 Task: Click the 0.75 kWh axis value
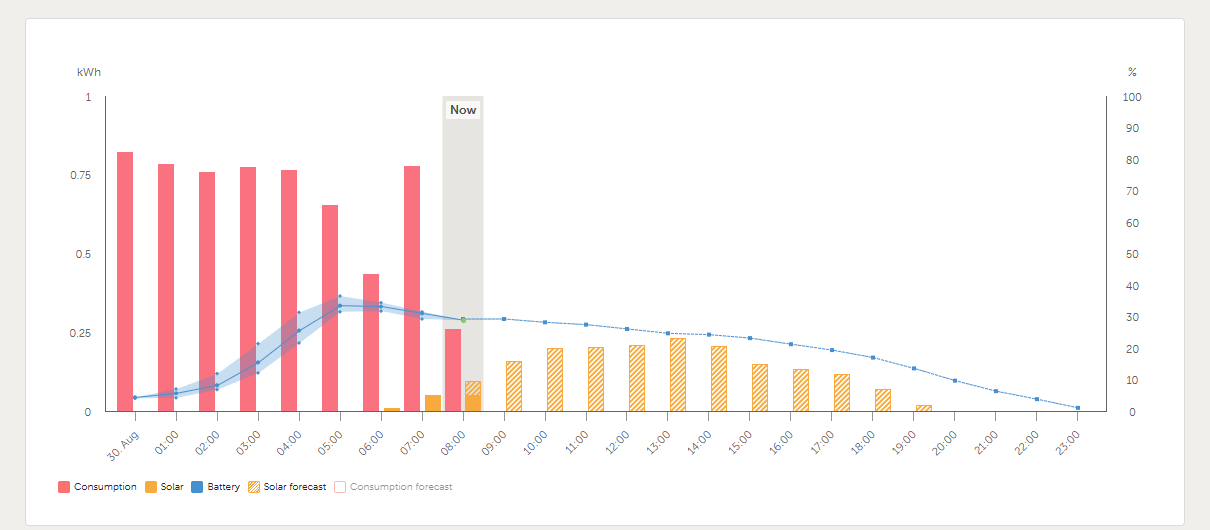pyautogui.click(x=79, y=176)
